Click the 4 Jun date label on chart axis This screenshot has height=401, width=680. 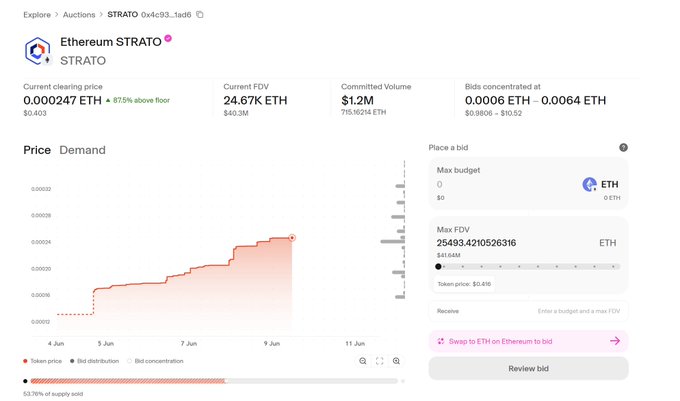pyautogui.click(x=56, y=343)
